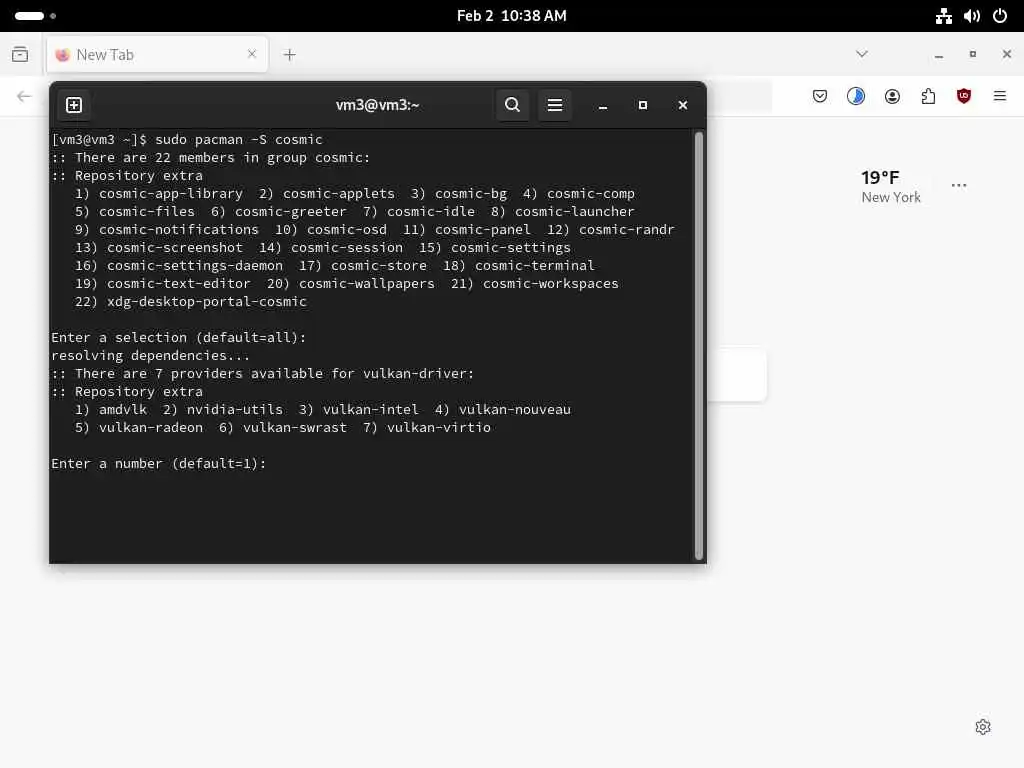
Task: Open the volume indicator icon
Action: (x=972, y=16)
